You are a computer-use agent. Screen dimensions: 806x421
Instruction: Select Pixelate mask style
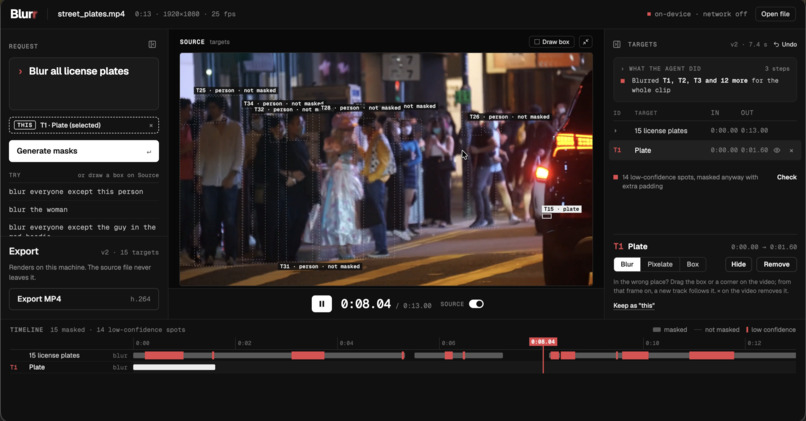pos(660,264)
